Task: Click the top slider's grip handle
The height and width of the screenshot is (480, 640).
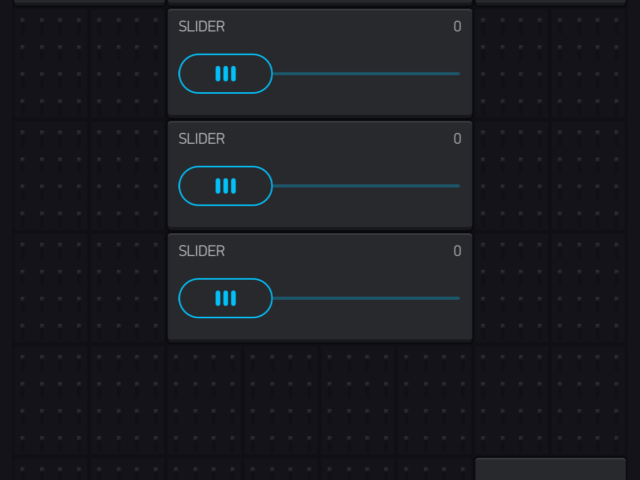Action: tap(225, 74)
